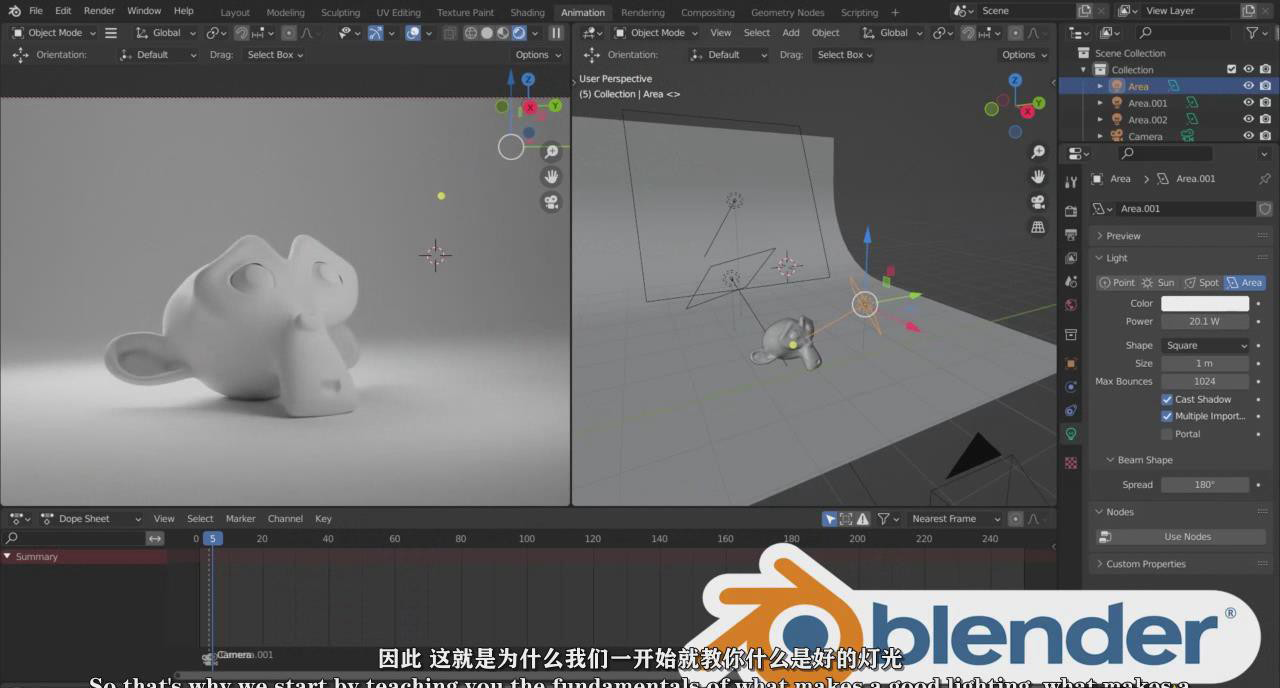Pause the left viewport rendered preview
Viewport: 1280px width, 688px height.
pyautogui.click(x=557, y=33)
